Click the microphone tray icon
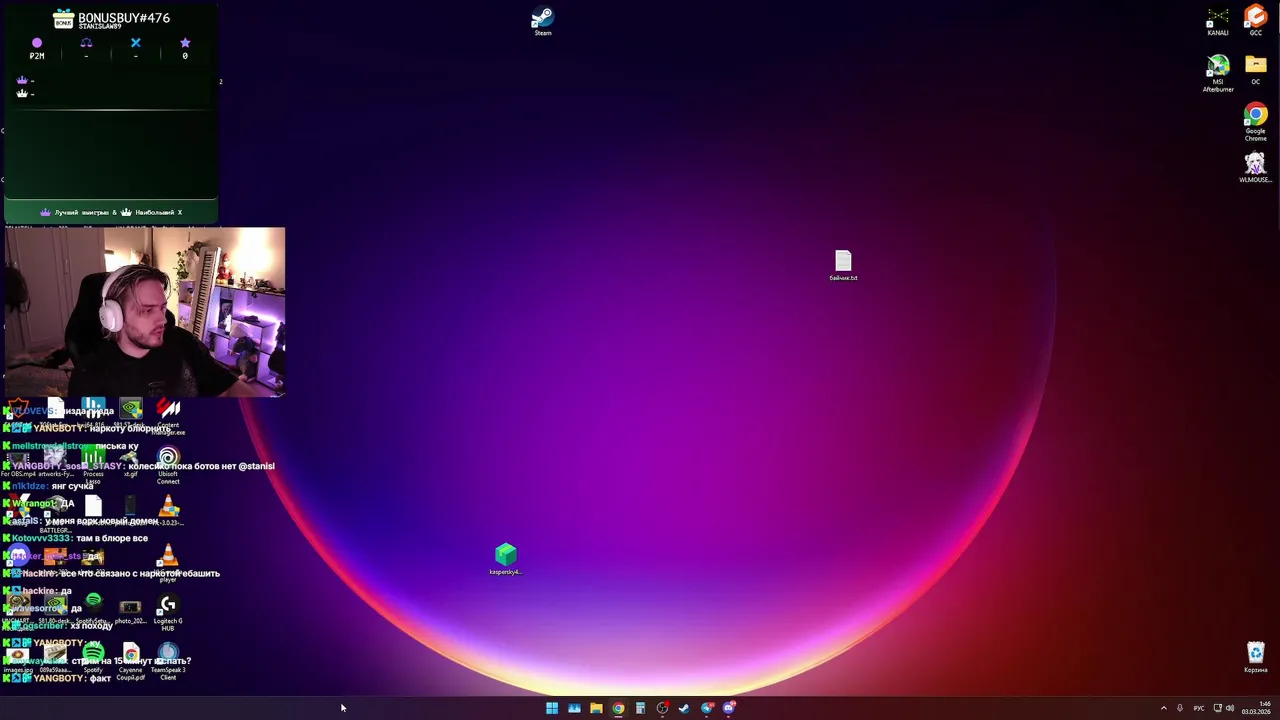 [1180, 708]
